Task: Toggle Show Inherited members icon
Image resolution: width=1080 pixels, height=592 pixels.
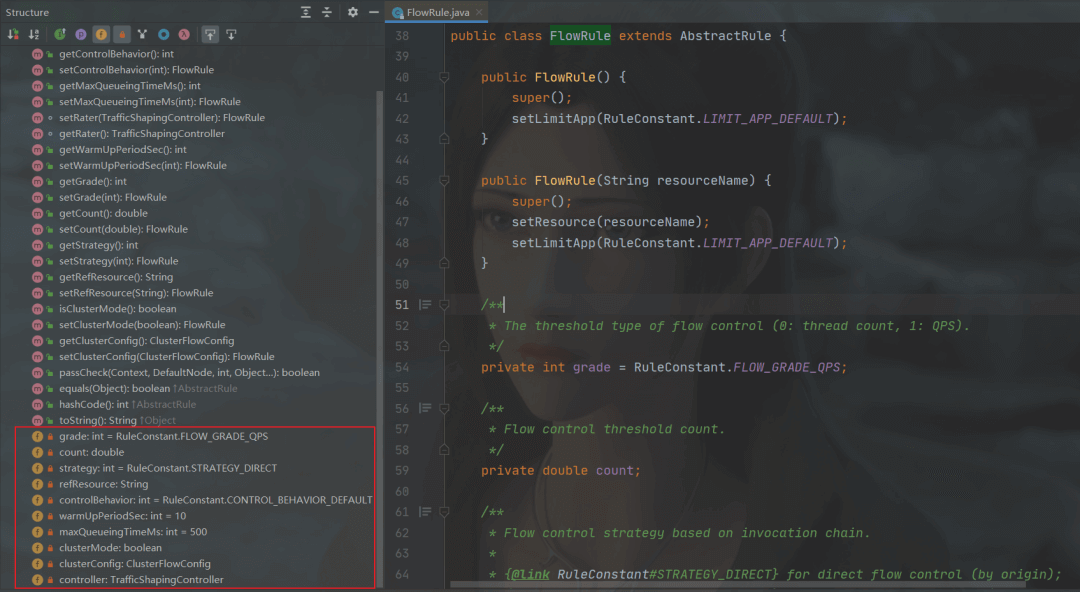Action: click(60, 34)
